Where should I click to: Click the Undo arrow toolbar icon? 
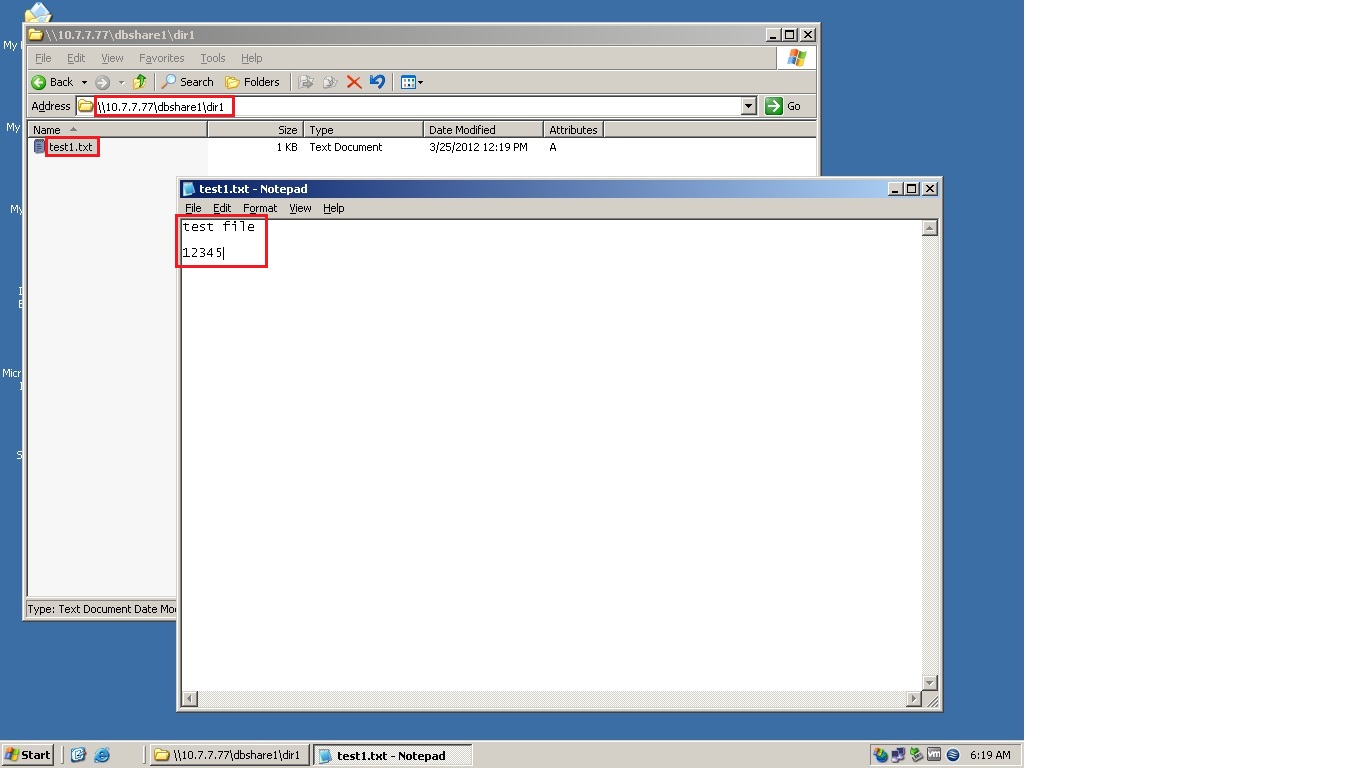click(377, 82)
